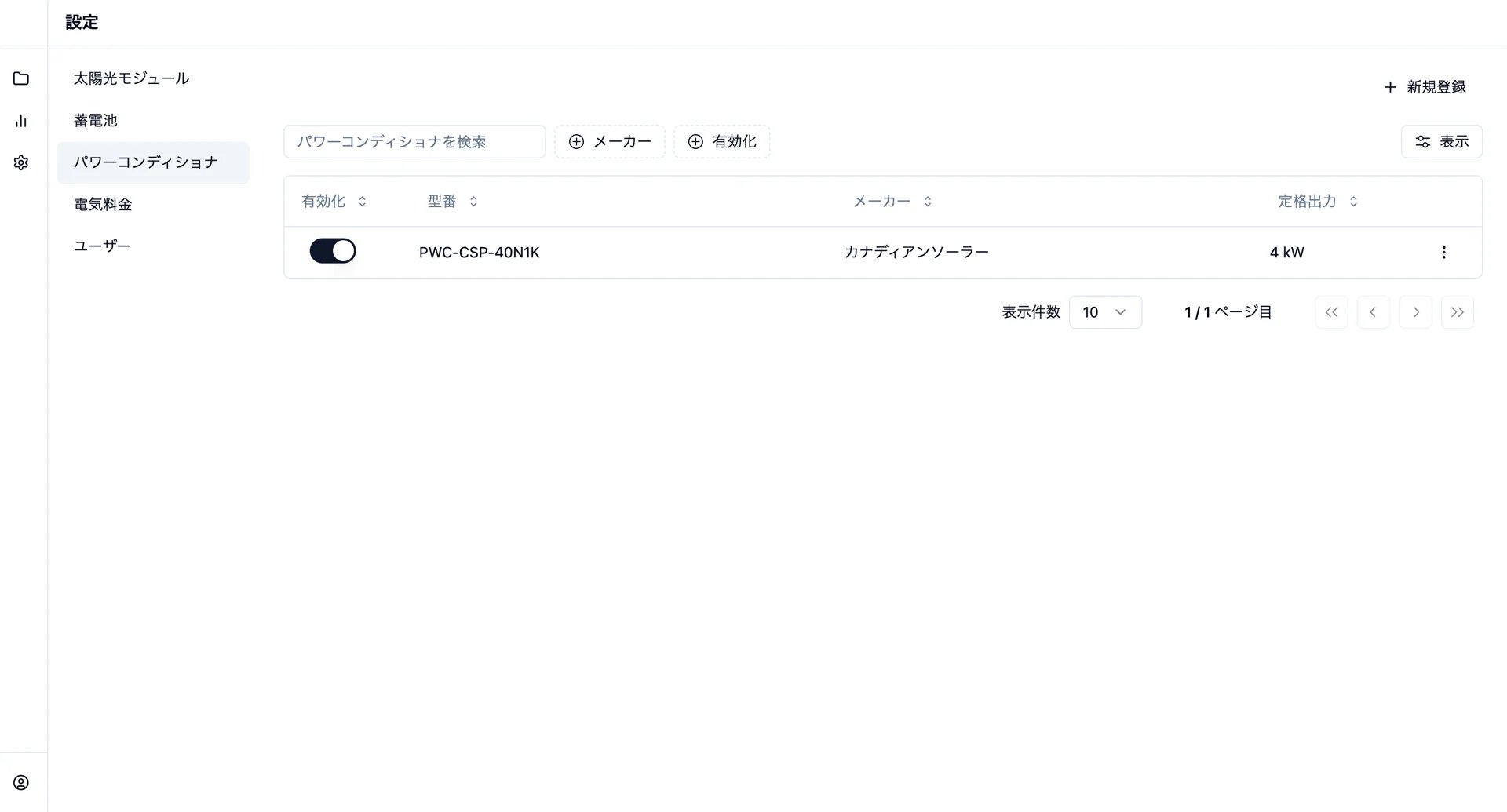Sort by the 有効化 column sort arrows

coord(362,202)
